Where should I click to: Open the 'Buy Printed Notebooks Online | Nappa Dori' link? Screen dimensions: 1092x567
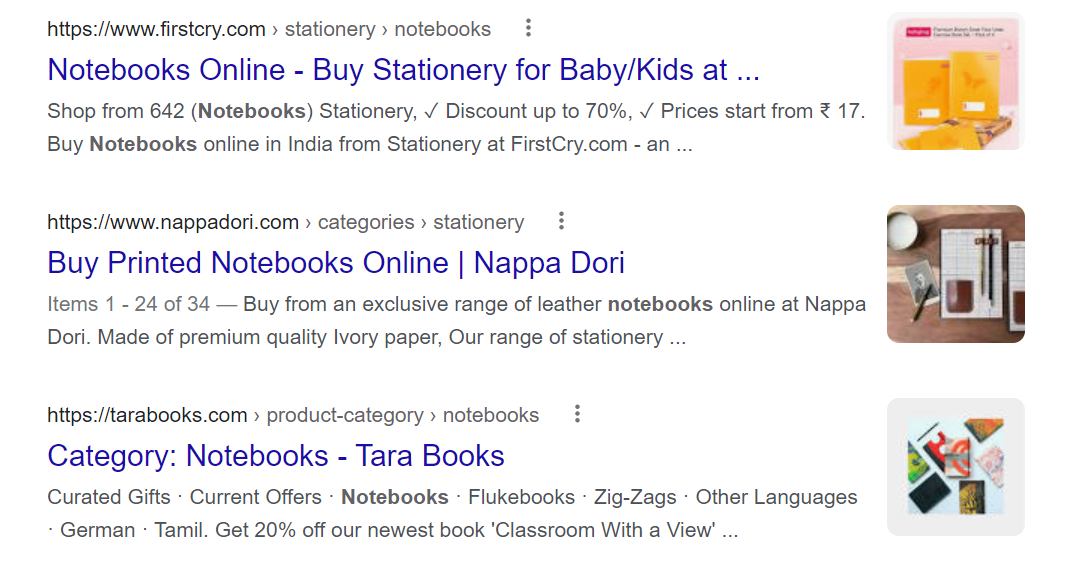point(336,263)
